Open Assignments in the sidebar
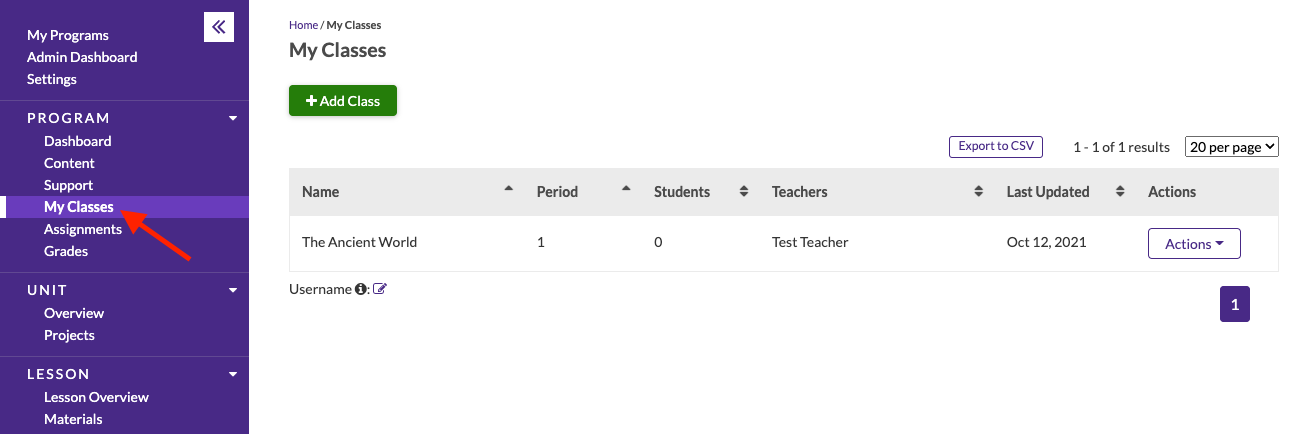Screen dimensions: 1308x434 coord(83,229)
